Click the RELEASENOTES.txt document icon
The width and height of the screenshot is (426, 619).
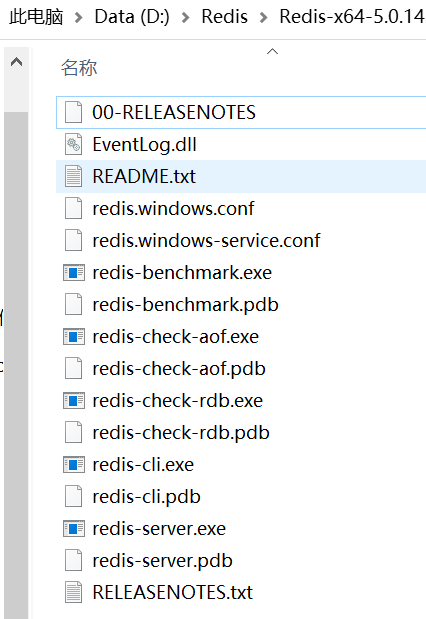coord(74,592)
